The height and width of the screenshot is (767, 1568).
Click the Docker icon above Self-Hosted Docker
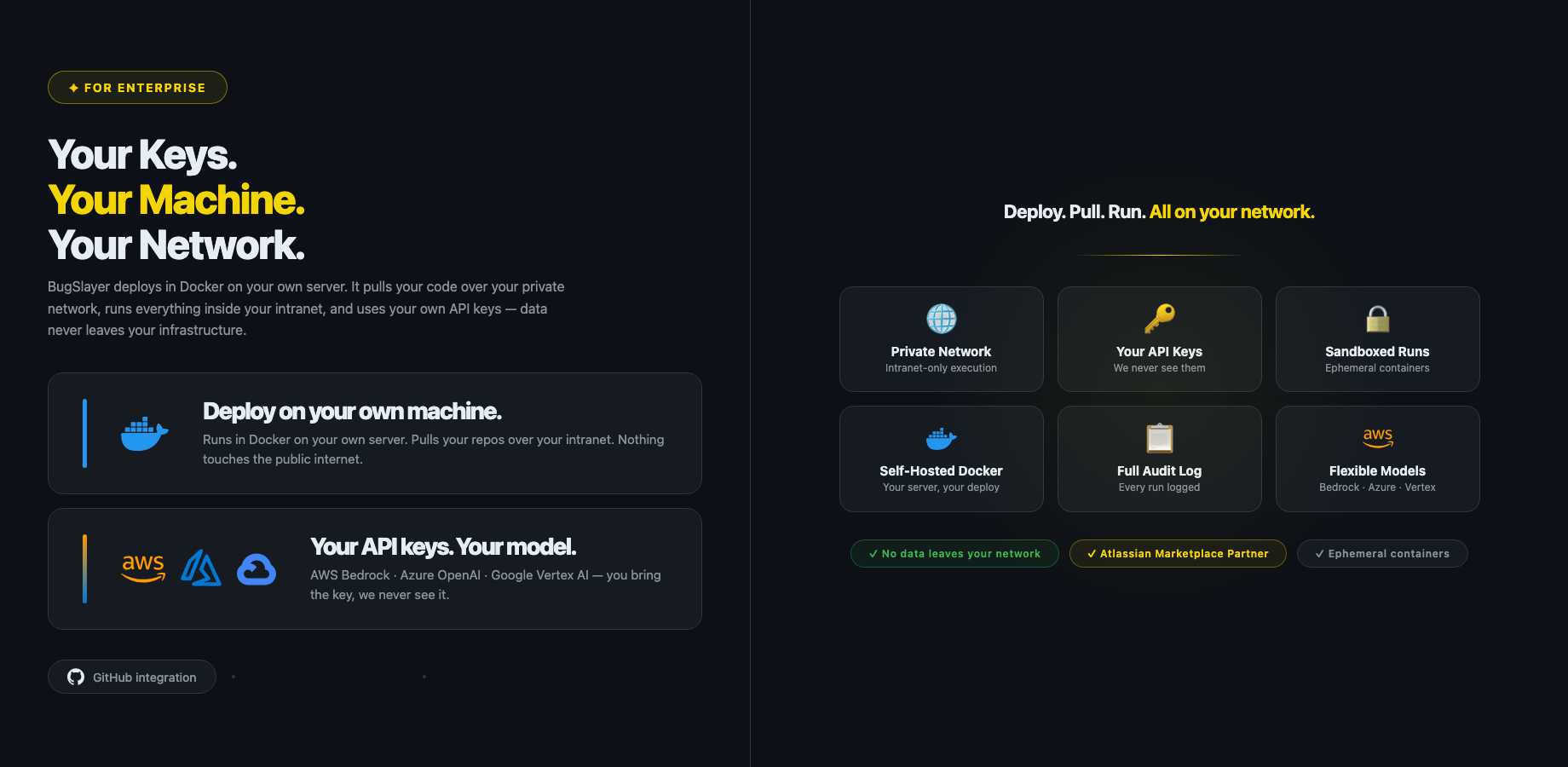[x=941, y=438]
